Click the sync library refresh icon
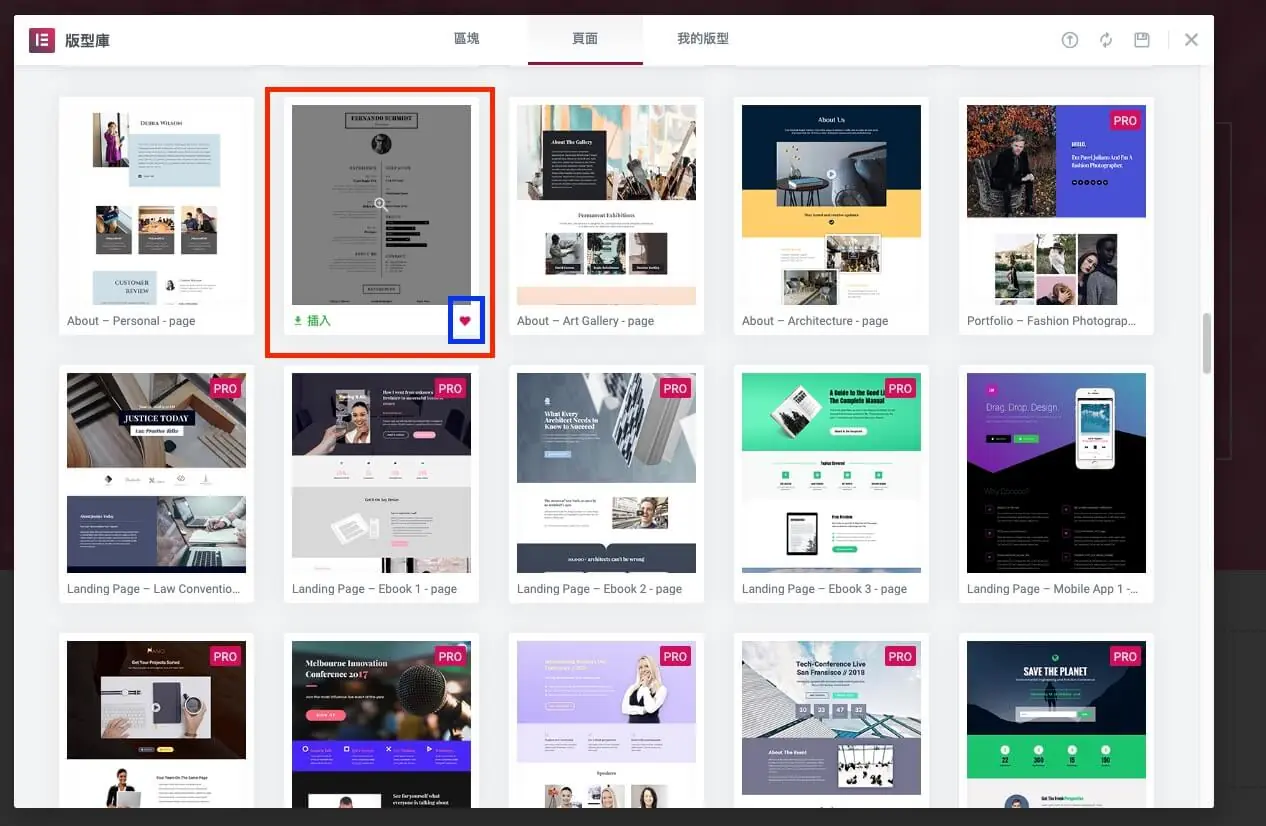Viewport: 1266px width, 826px height. click(x=1106, y=40)
